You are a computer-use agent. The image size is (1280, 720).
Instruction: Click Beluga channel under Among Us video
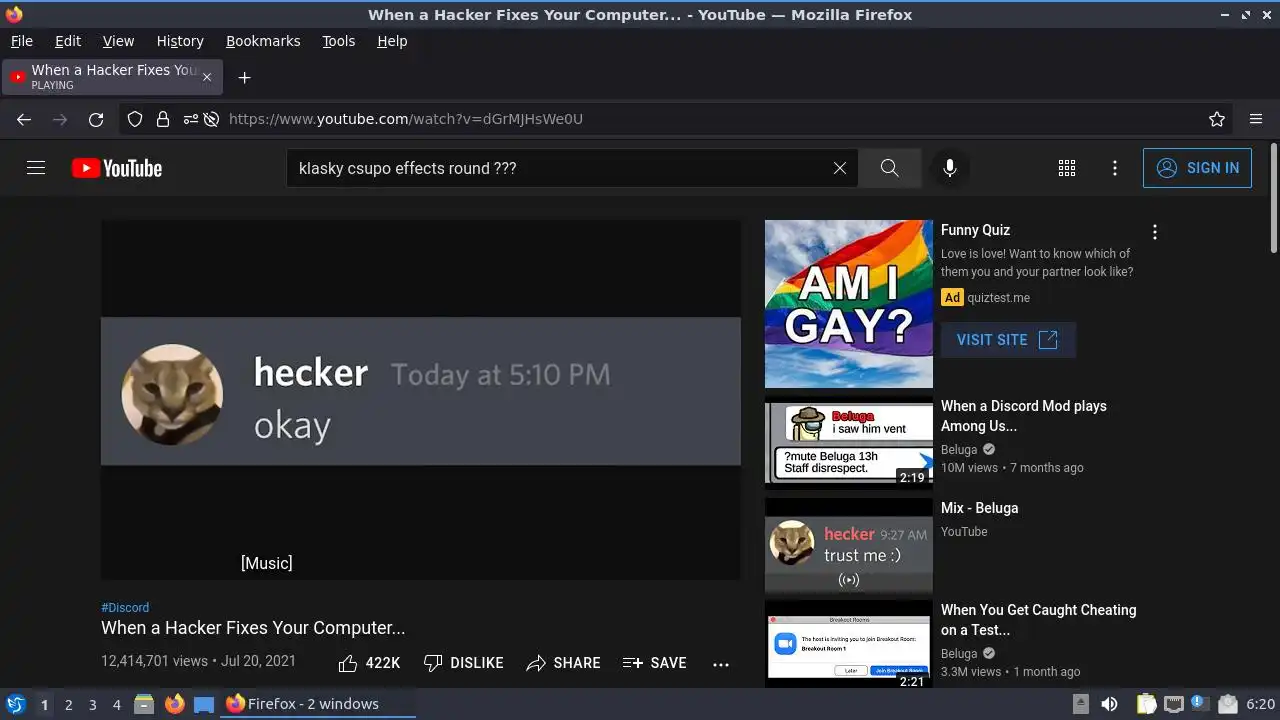(x=959, y=450)
